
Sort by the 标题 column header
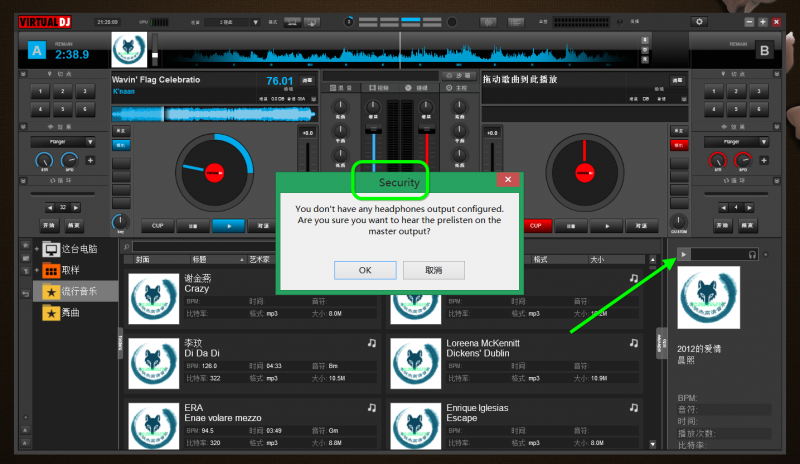click(x=199, y=259)
